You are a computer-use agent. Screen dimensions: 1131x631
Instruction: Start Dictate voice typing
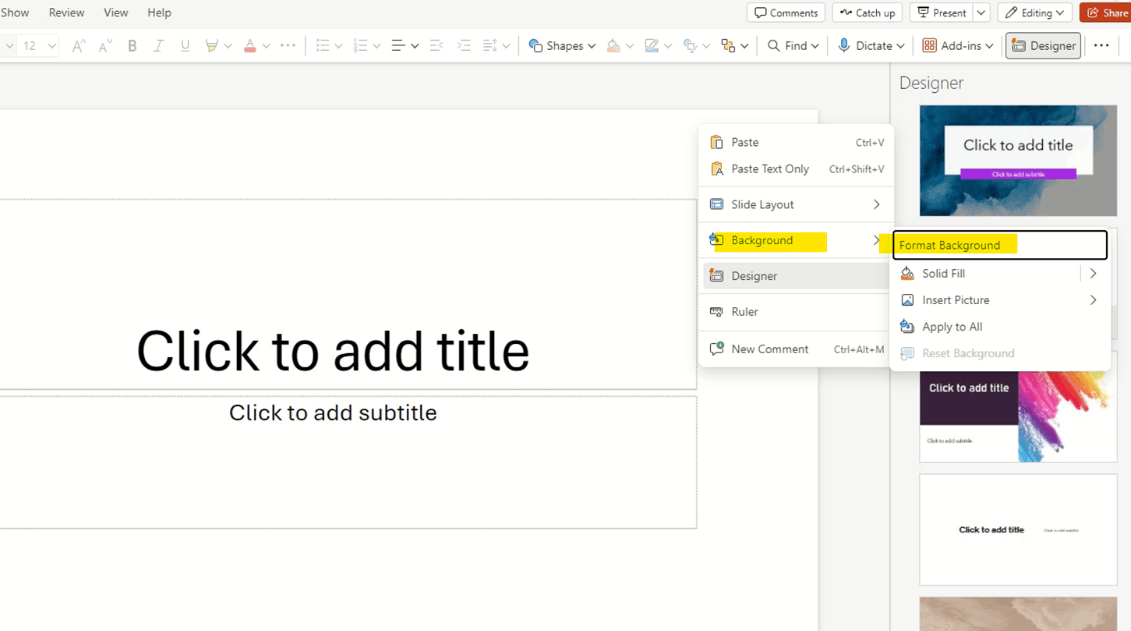pyautogui.click(x=869, y=45)
